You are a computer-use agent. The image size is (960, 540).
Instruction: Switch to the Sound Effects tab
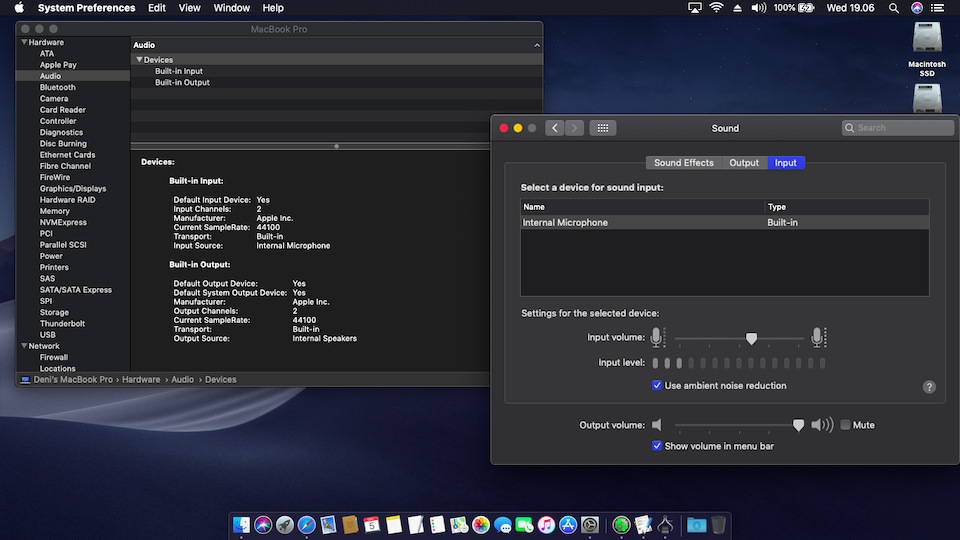[x=684, y=163]
